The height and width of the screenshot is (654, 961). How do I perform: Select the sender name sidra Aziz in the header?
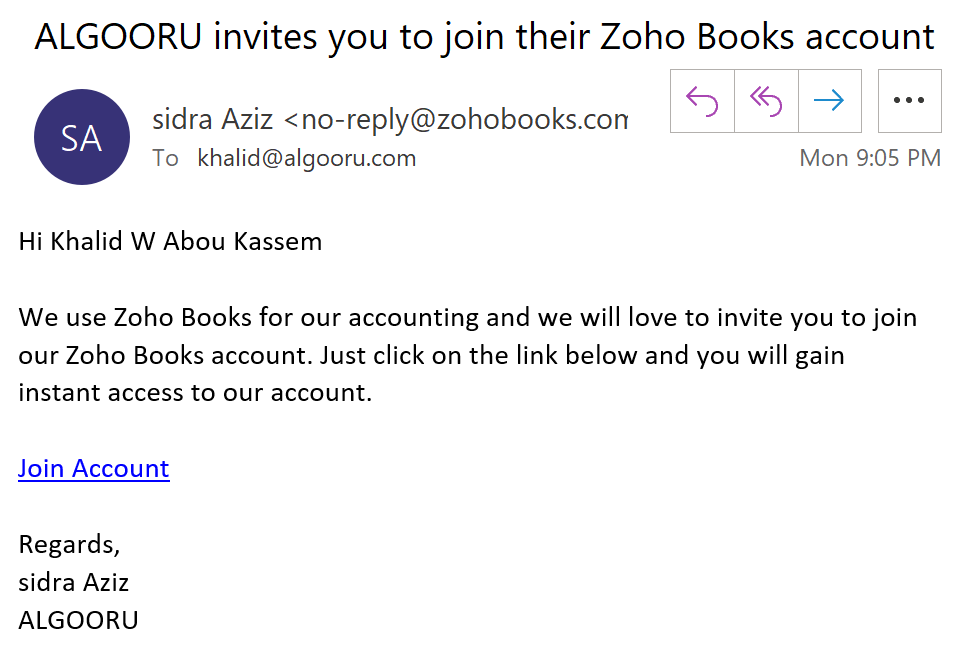point(213,119)
